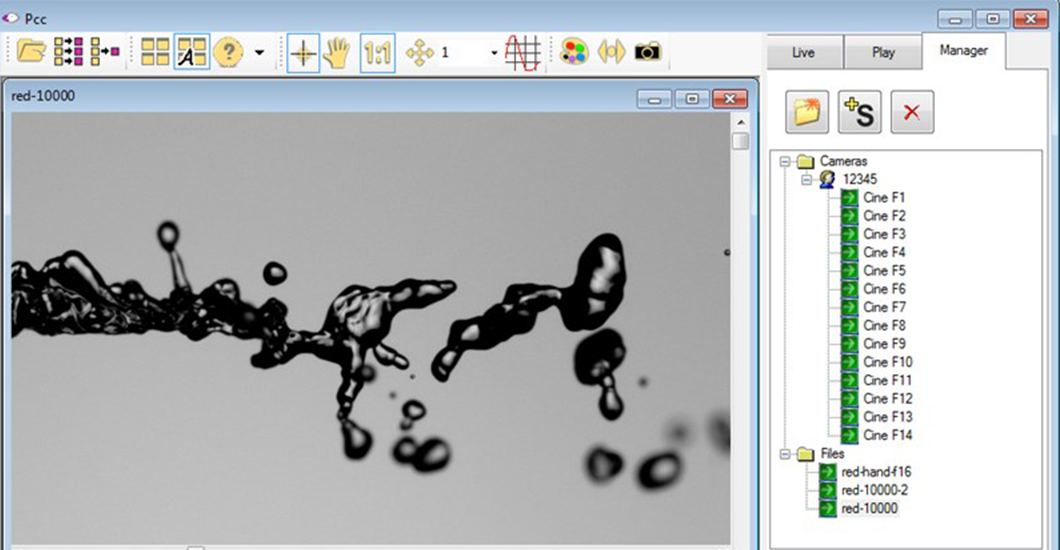Screen dimensions: 1060x550
Task: Click the four-arrow fit zoom icon
Action: pyautogui.click(x=419, y=53)
